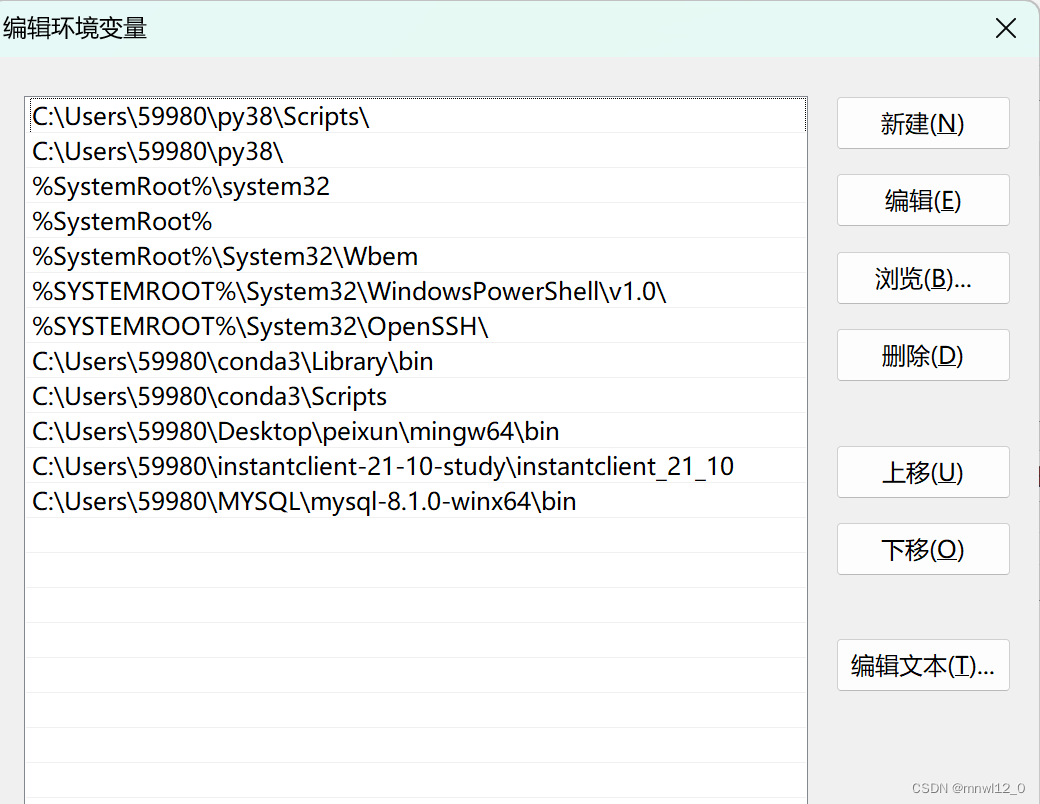
Task: Select the mysql-8.1.0-winx64 bin entry
Action: point(300,501)
